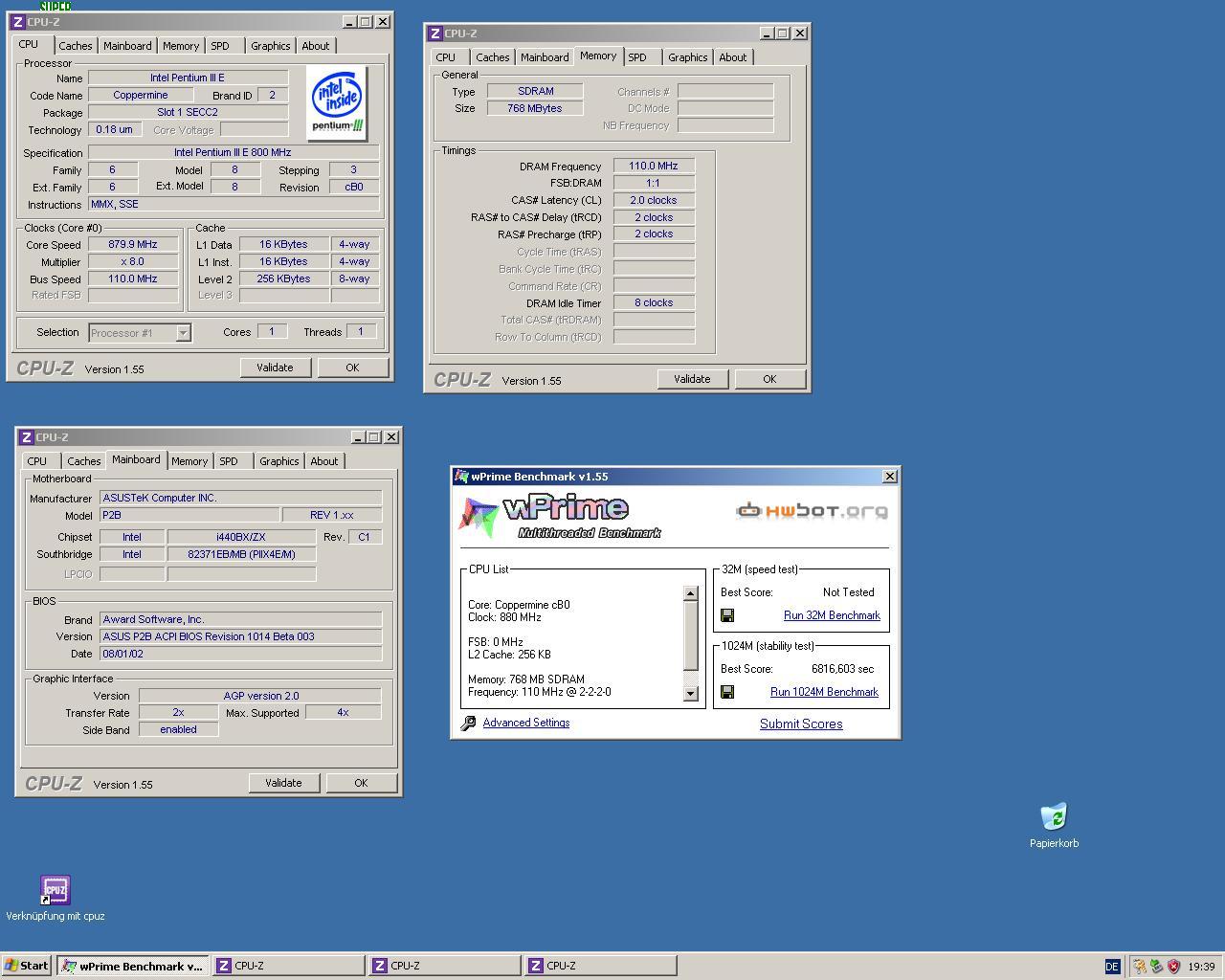Click CPU List scrollbar up arrow
The height and width of the screenshot is (980, 1225).
coord(691,593)
